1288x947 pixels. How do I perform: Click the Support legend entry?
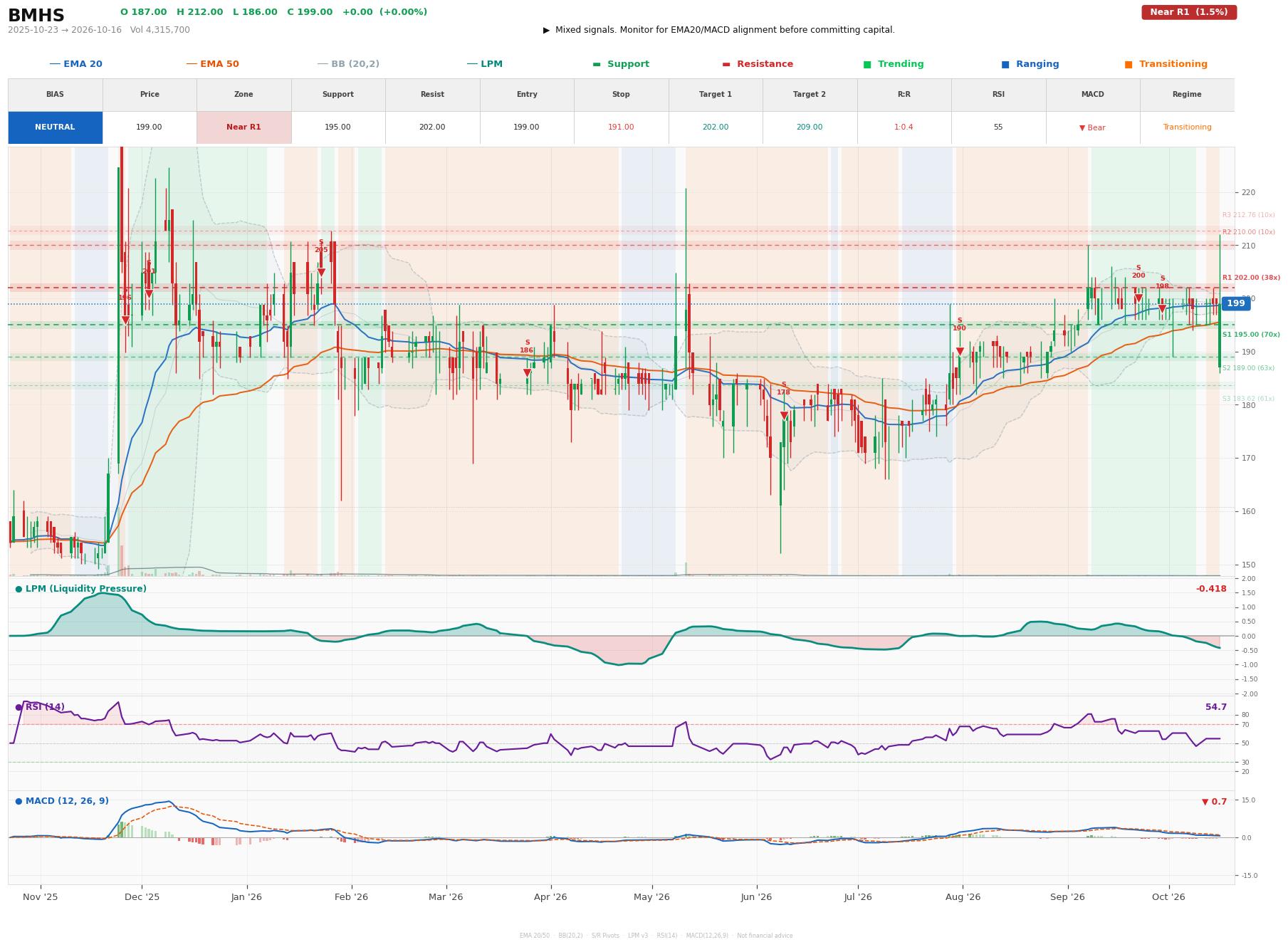tap(621, 64)
